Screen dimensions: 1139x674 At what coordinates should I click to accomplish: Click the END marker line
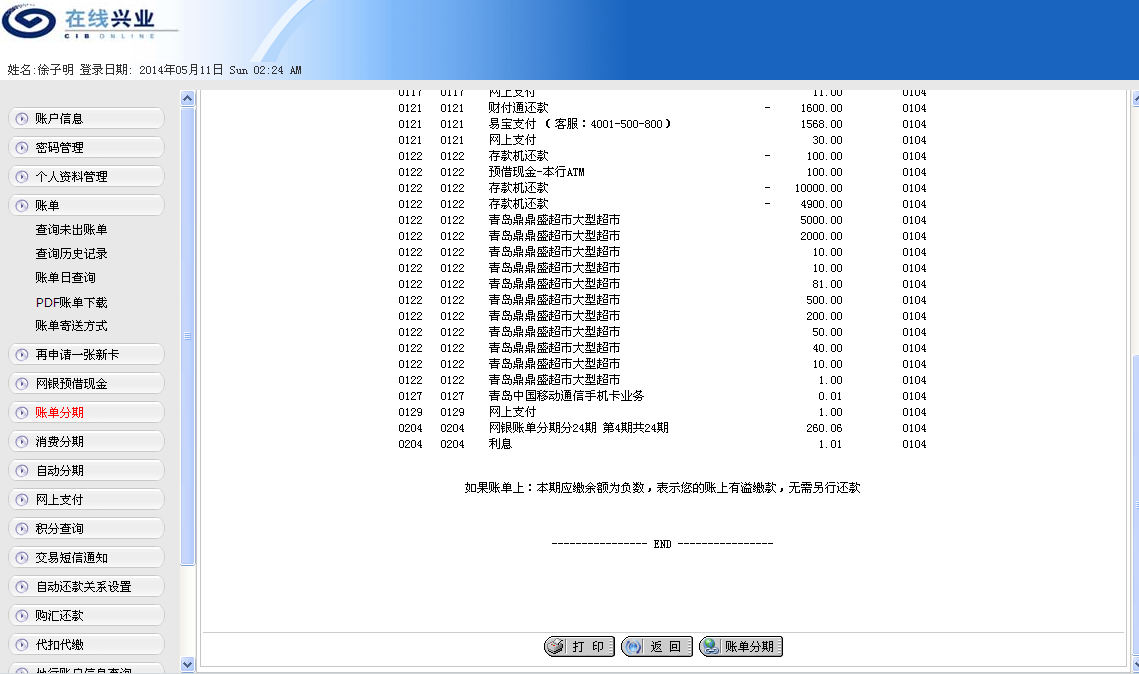[662, 544]
